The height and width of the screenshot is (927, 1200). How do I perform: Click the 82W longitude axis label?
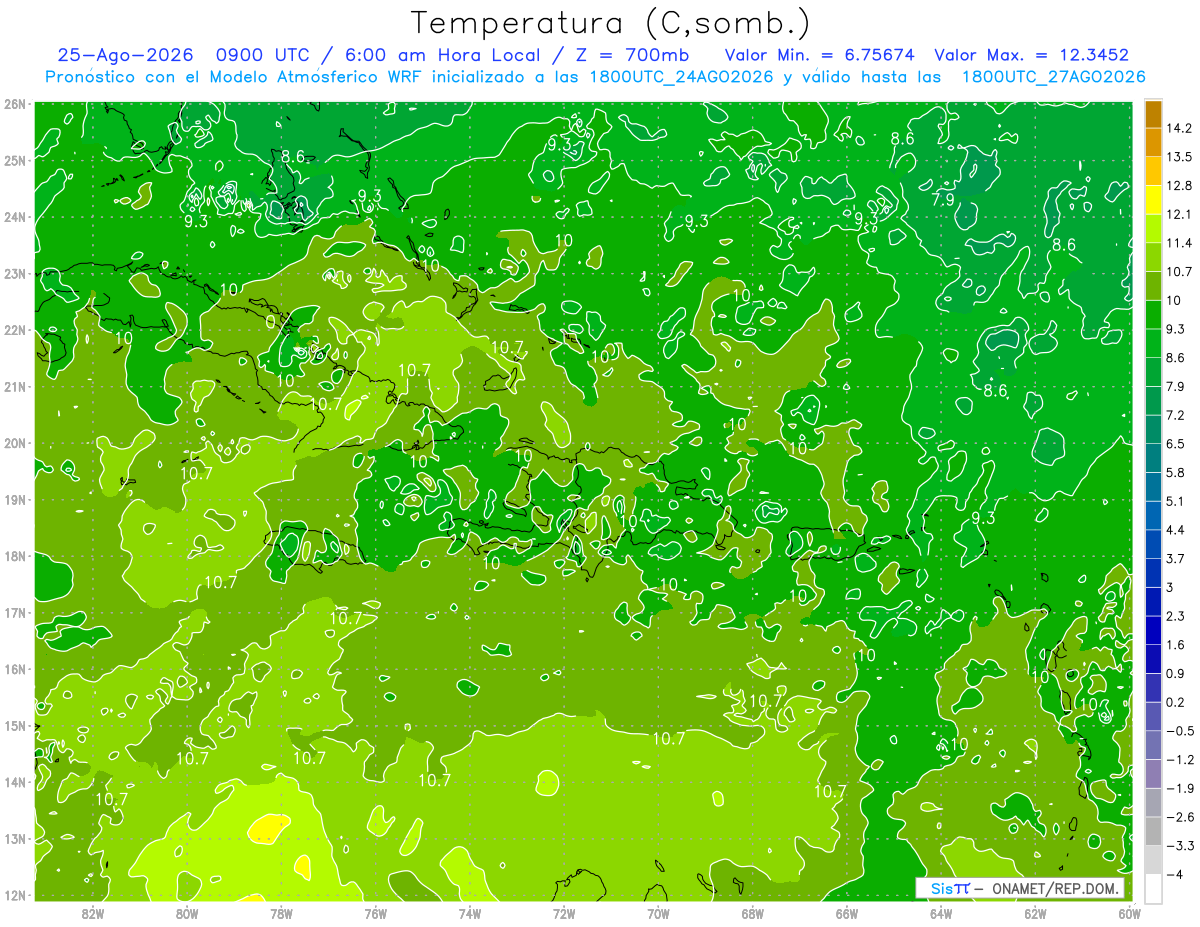click(92, 913)
